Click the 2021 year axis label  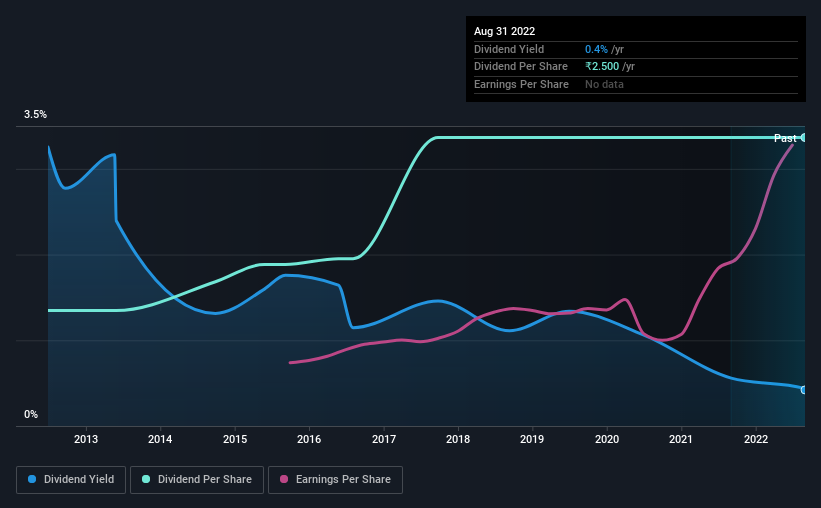[x=681, y=439]
